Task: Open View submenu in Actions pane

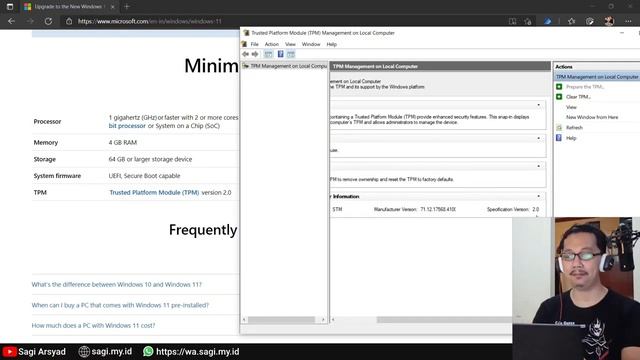Action: point(571,107)
